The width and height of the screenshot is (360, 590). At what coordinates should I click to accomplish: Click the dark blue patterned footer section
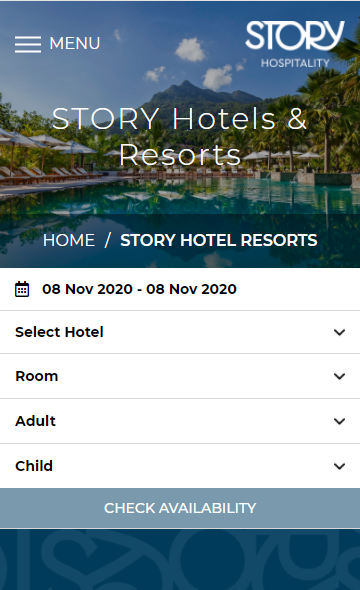(180, 560)
